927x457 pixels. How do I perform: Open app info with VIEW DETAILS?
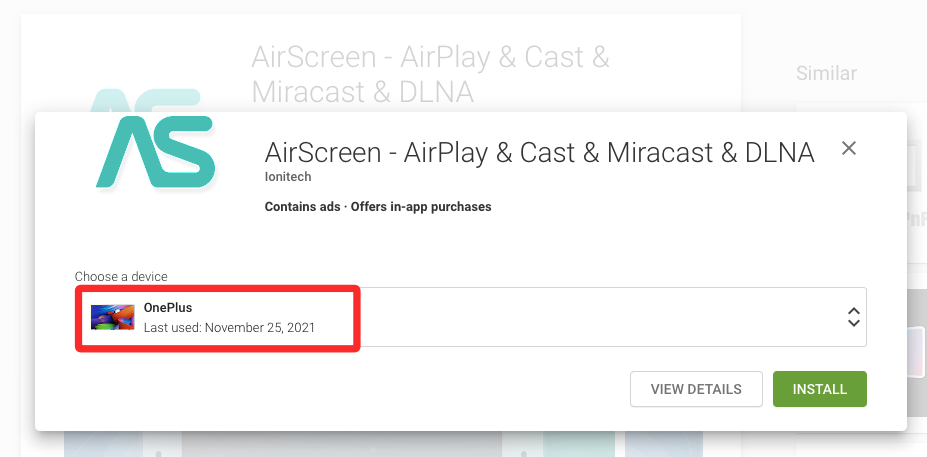tap(696, 389)
